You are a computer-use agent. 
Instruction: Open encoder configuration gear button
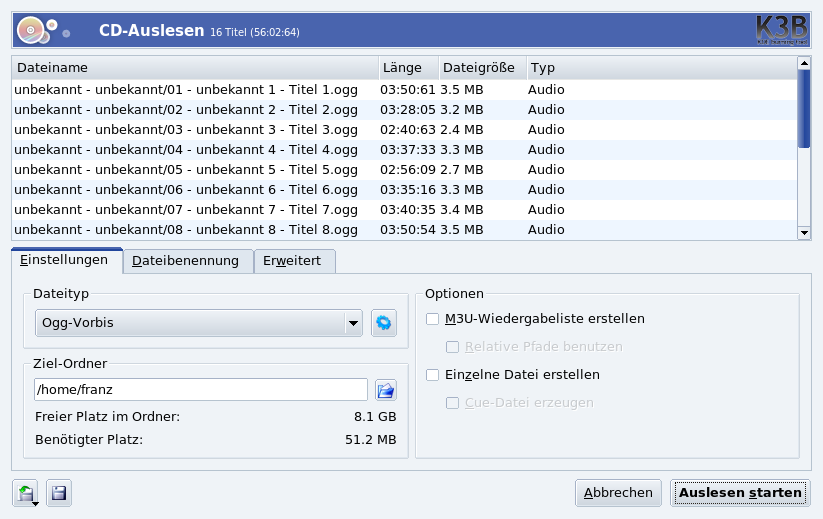[384, 323]
